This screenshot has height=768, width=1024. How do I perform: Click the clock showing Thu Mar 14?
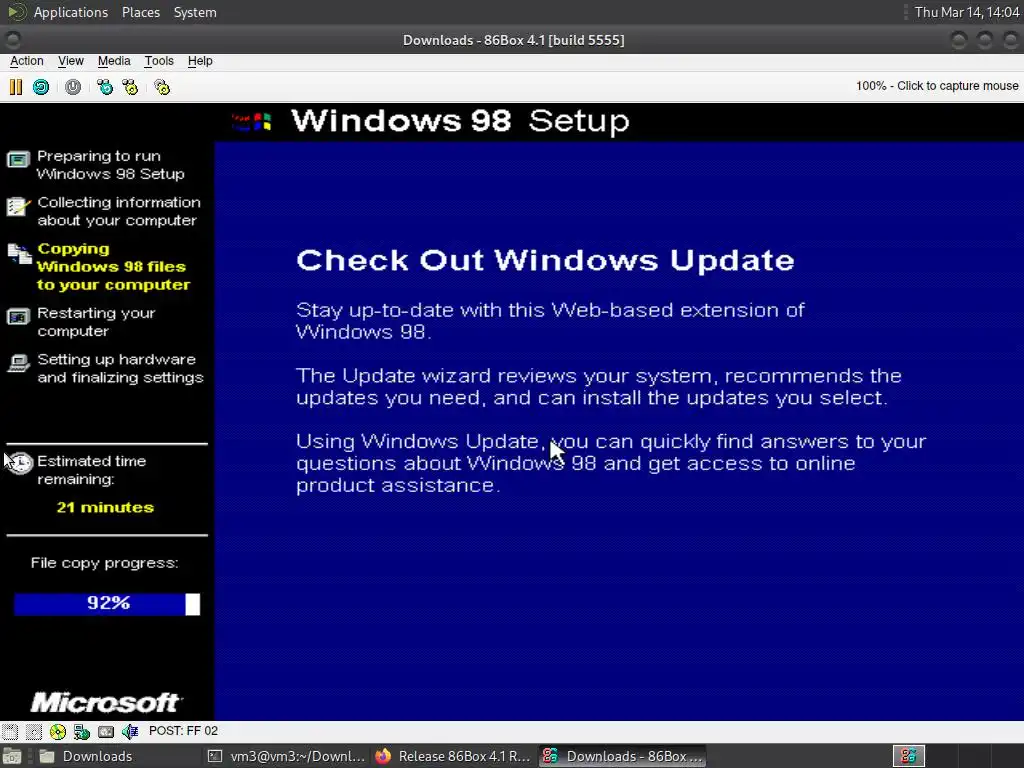point(967,12)
